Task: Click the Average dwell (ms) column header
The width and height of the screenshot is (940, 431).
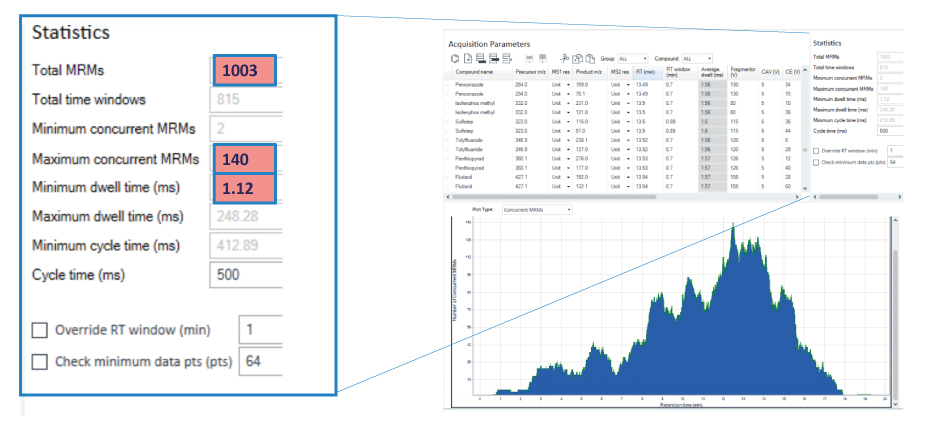Action: coord(712,72)
